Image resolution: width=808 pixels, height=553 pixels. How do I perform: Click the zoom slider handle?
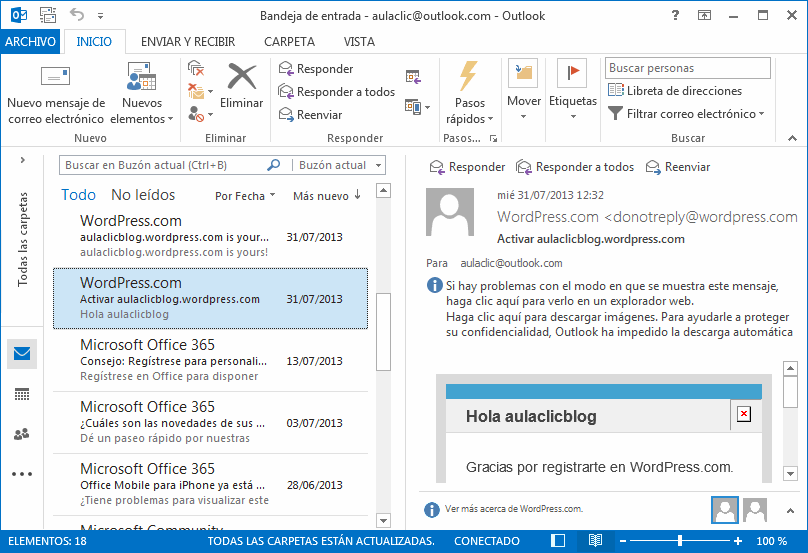(x=680, y=541)
